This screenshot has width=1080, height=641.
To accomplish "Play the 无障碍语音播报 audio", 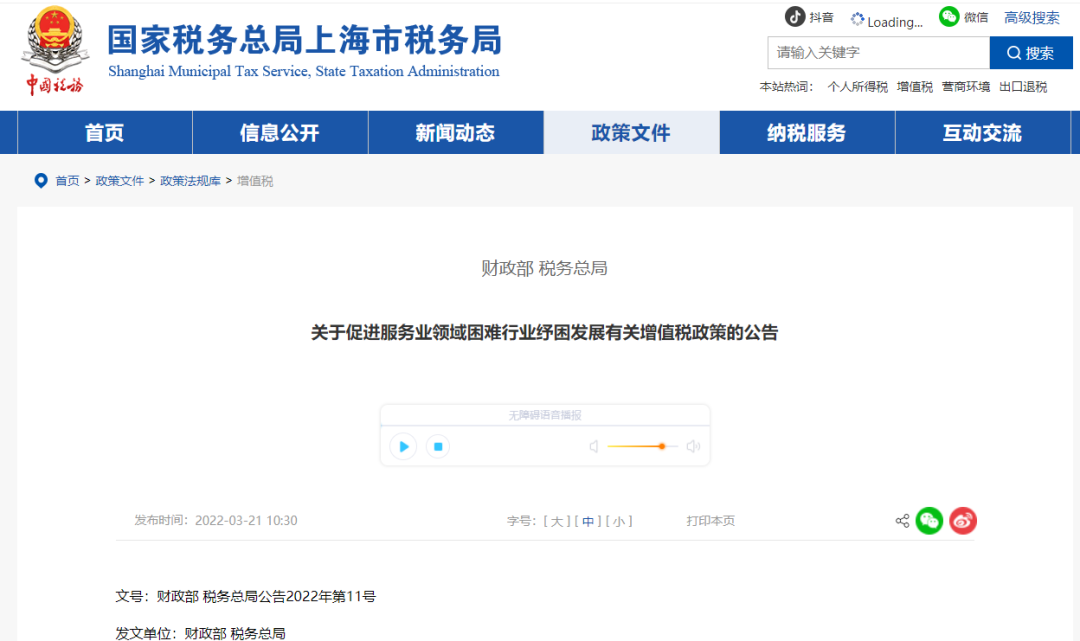I will (403, 446).
